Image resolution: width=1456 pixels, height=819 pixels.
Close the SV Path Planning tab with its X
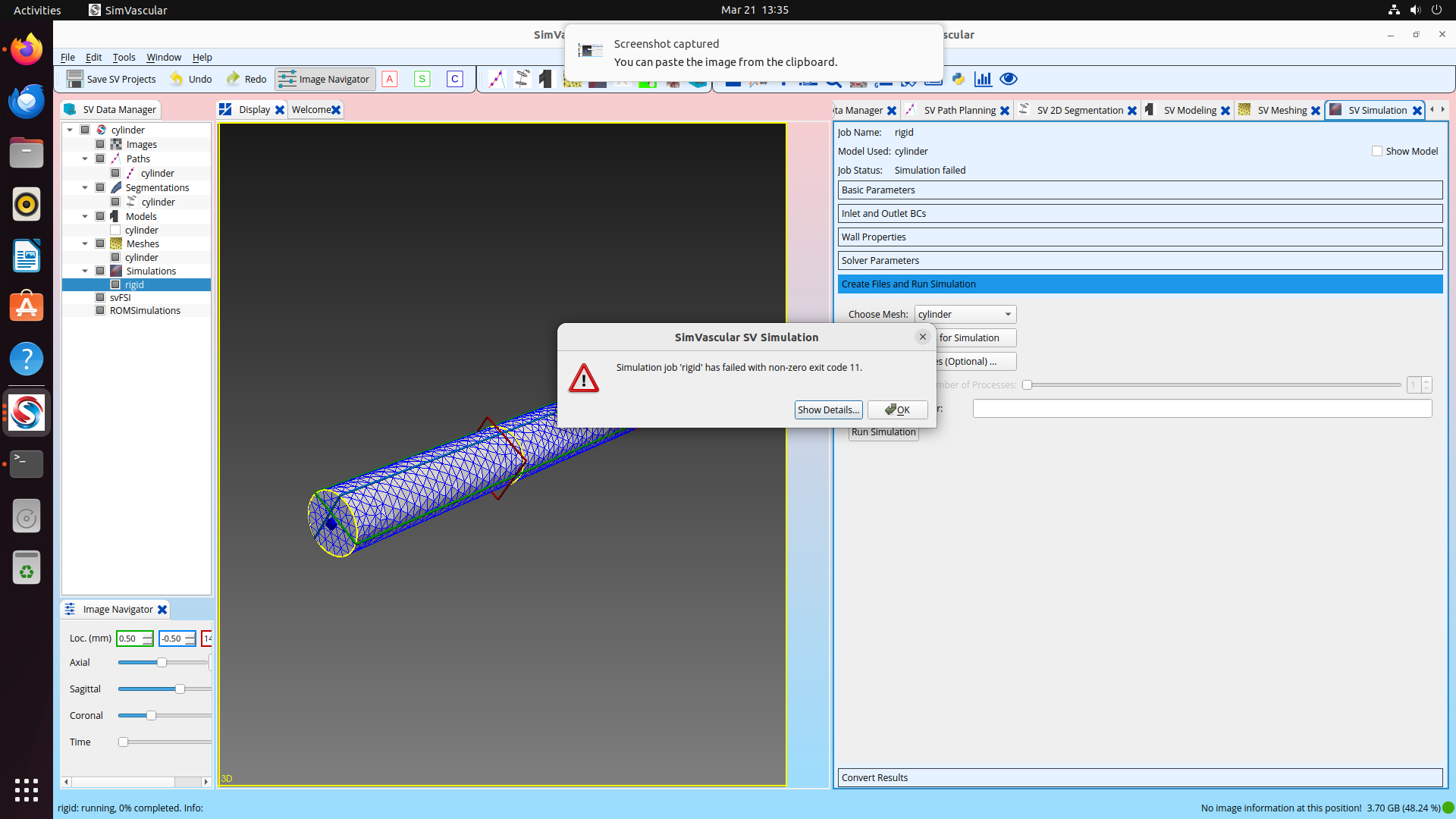[1005, 111]
